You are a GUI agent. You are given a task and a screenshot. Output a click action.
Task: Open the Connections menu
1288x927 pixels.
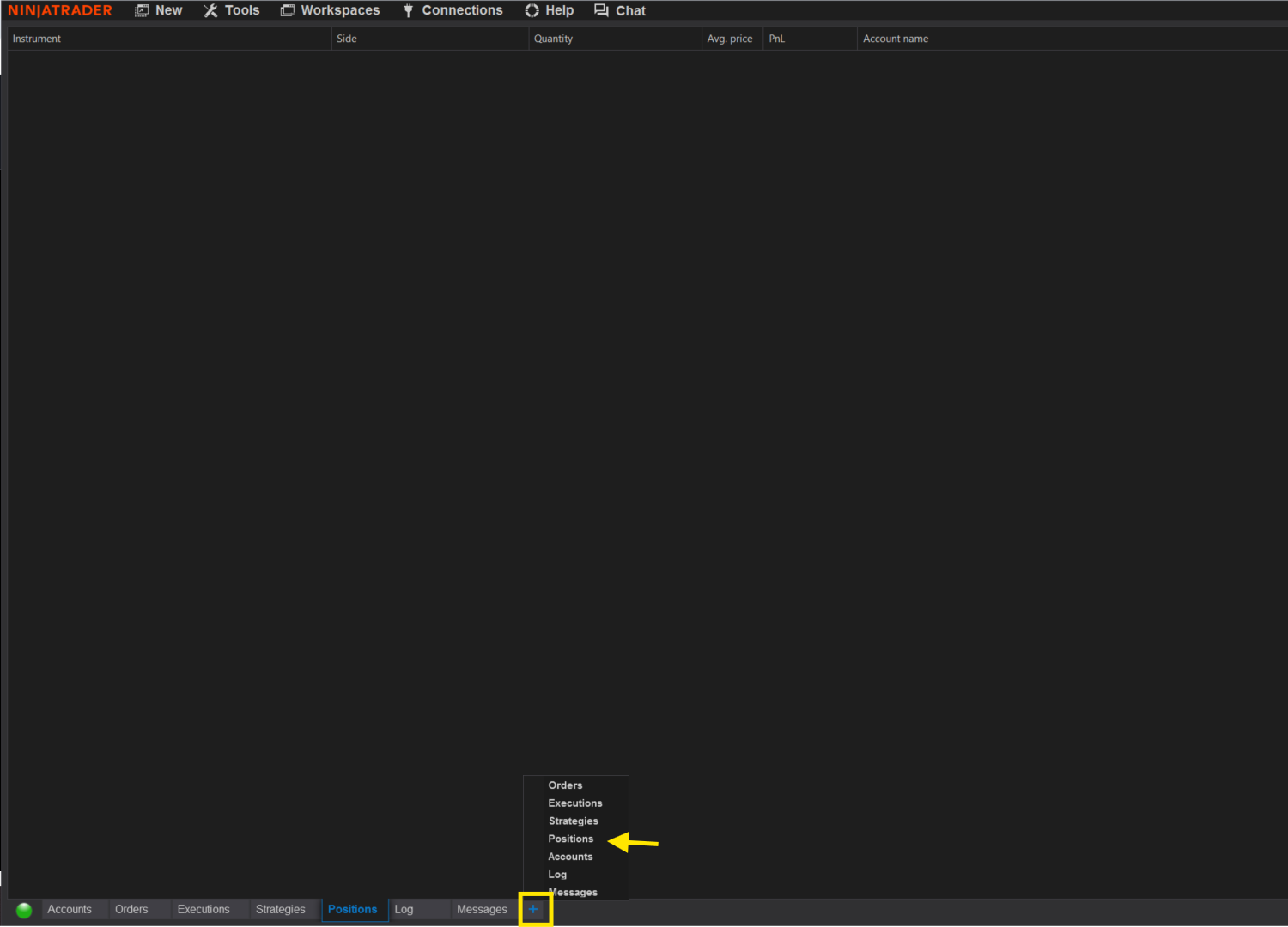pyautogui.click(x=453, y=10)
